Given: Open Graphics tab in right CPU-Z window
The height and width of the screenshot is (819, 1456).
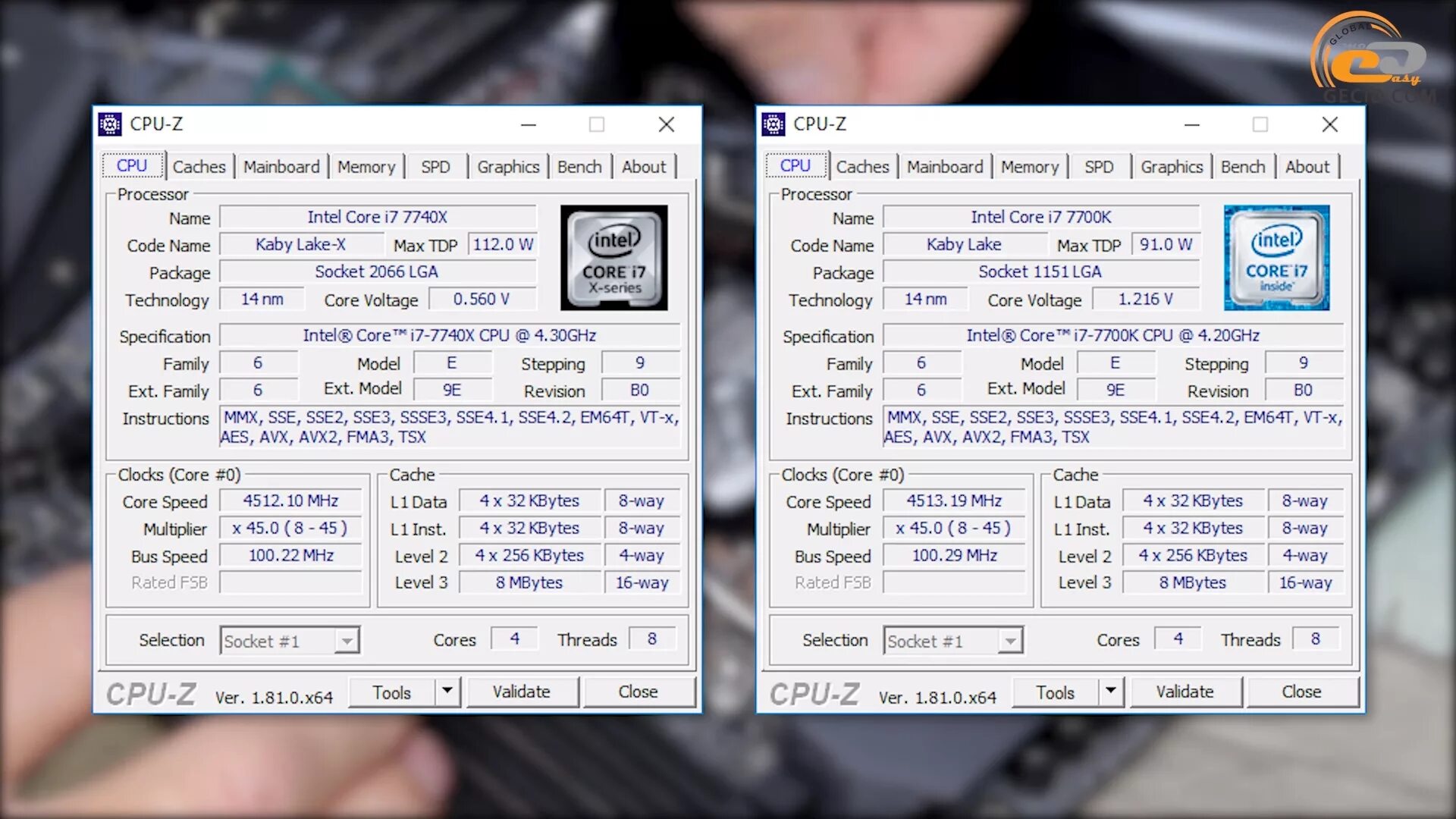Looking at the screenshot, I should pyautogui.click(x=1172, y=167).
